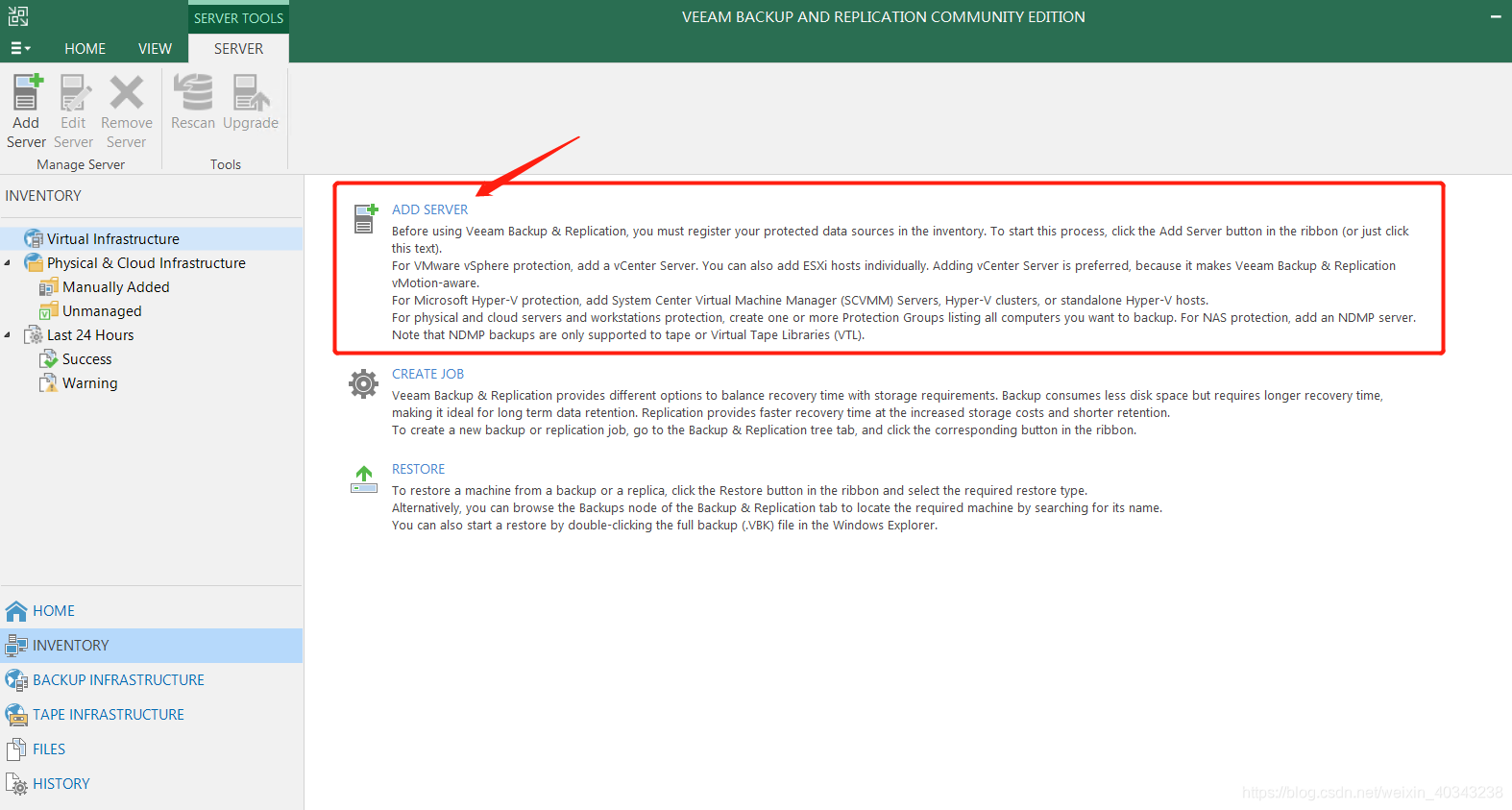The image size is (1512, 810).
Task: Click the ADD SERVER section icon
Action: click(x=365, y=218)
